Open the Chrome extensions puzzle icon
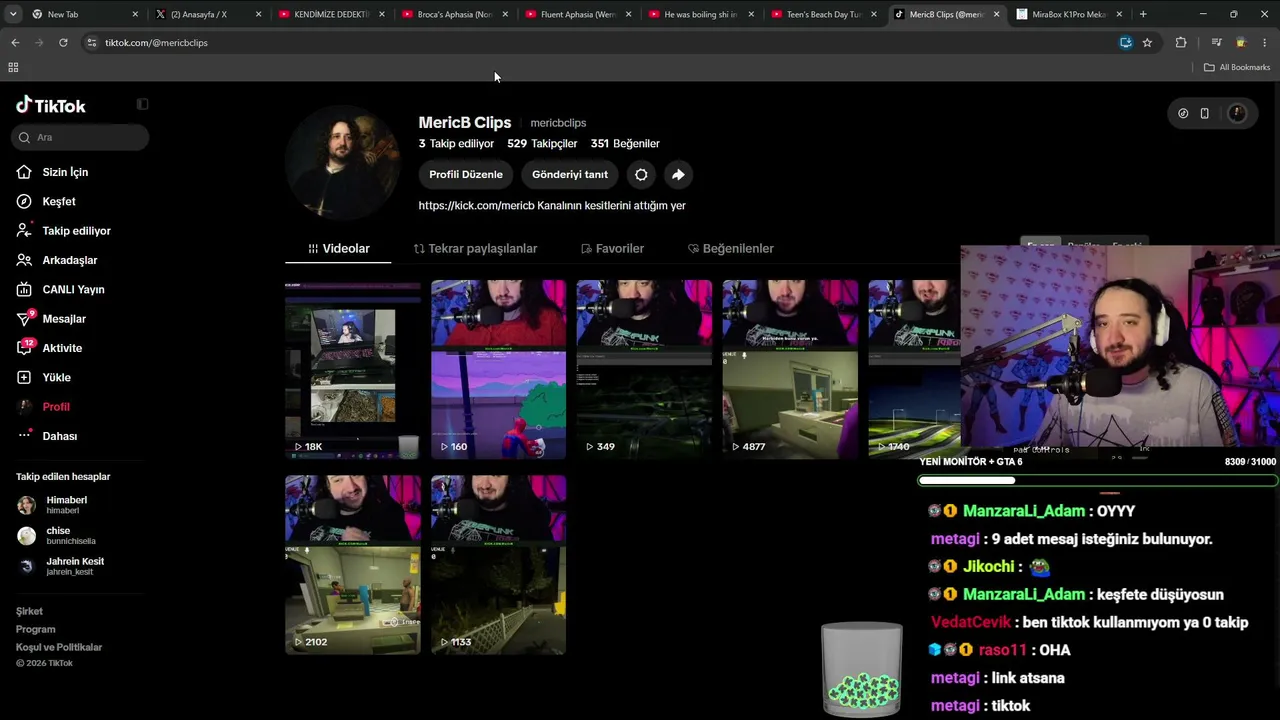The image size is (1280, 720). point(1181,43)
